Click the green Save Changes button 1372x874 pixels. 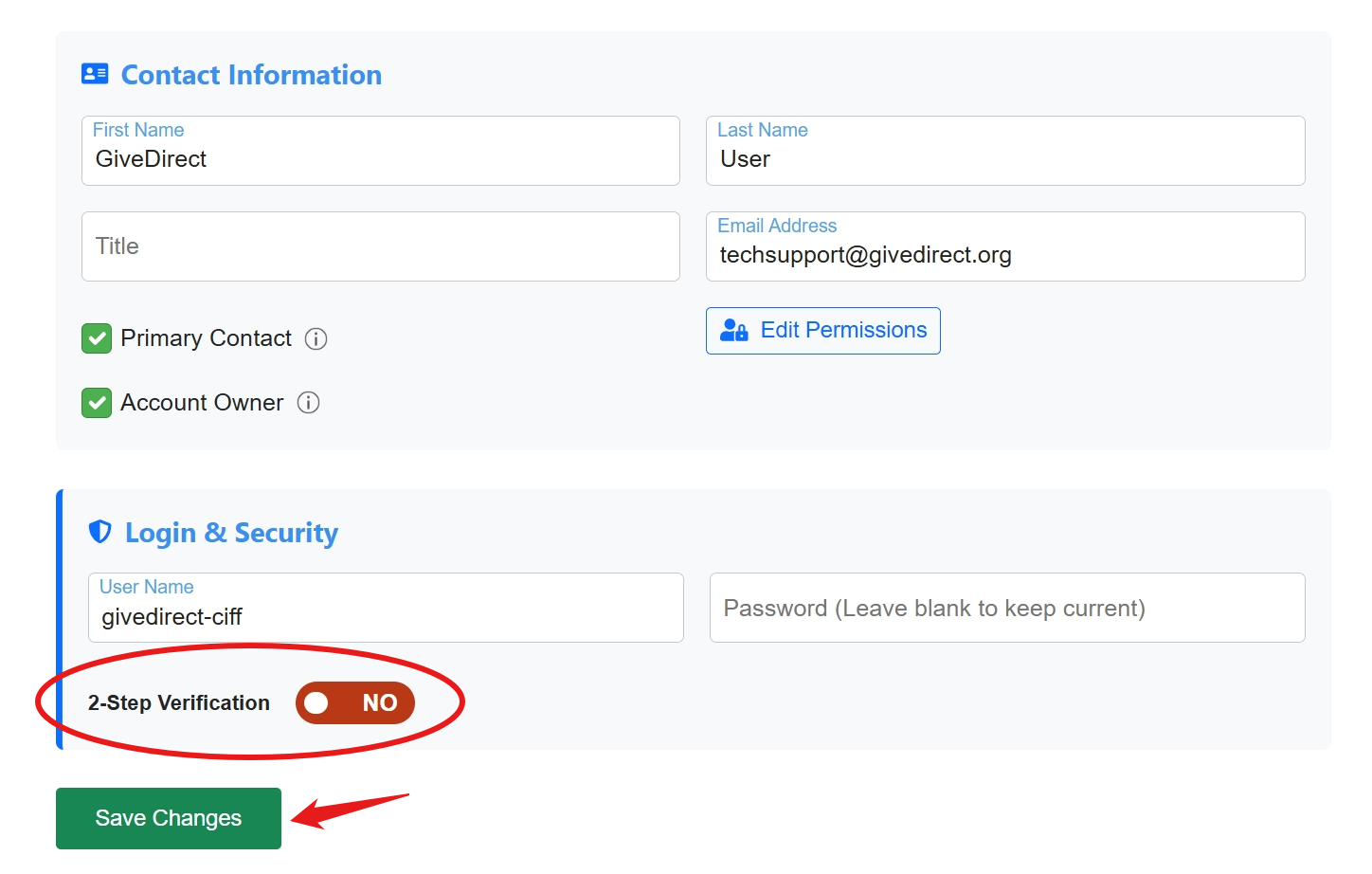169,817
